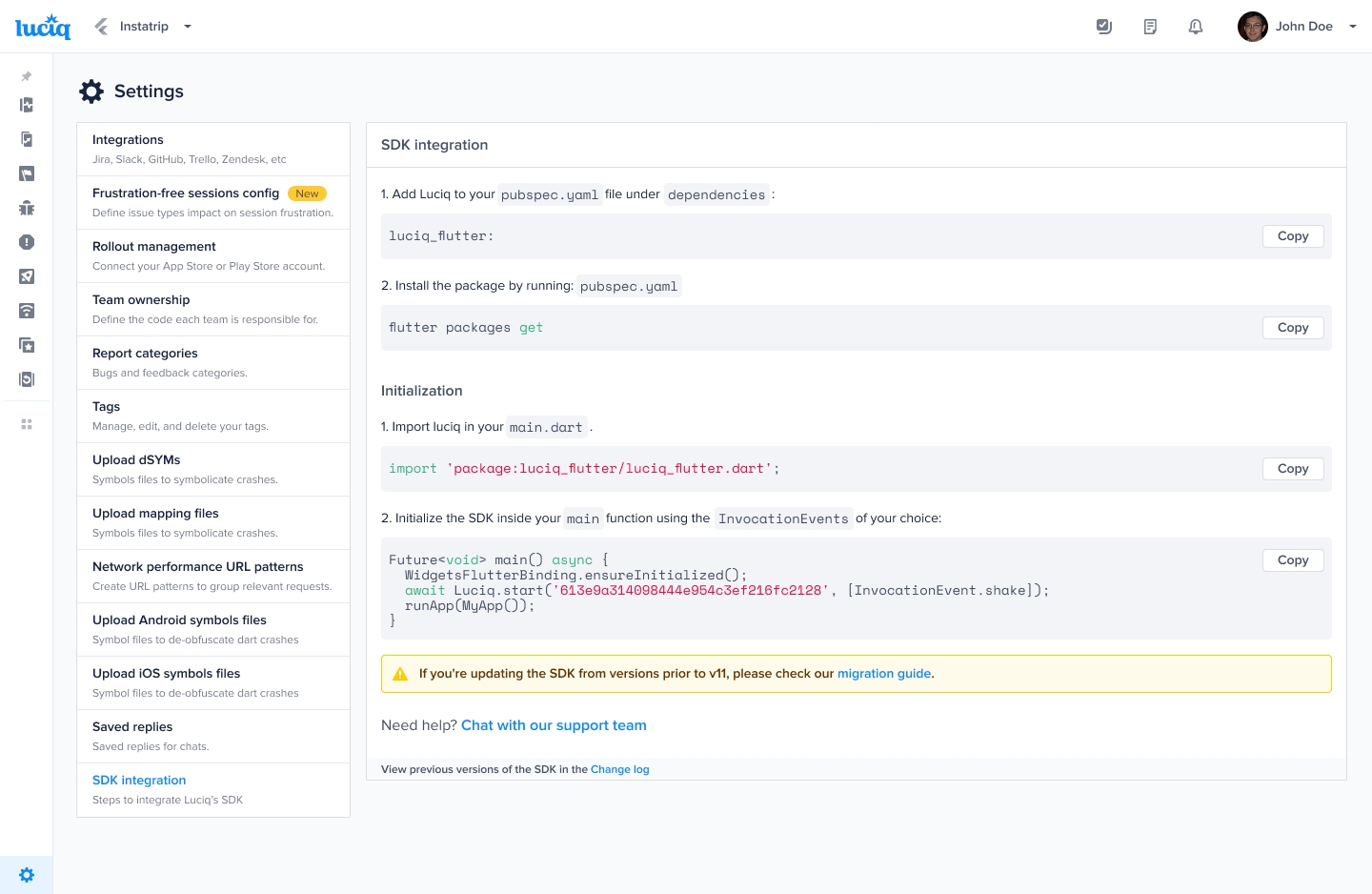Expand the Instatrip app switcher dropdown
1372x894 pixels.
[188, 27]
